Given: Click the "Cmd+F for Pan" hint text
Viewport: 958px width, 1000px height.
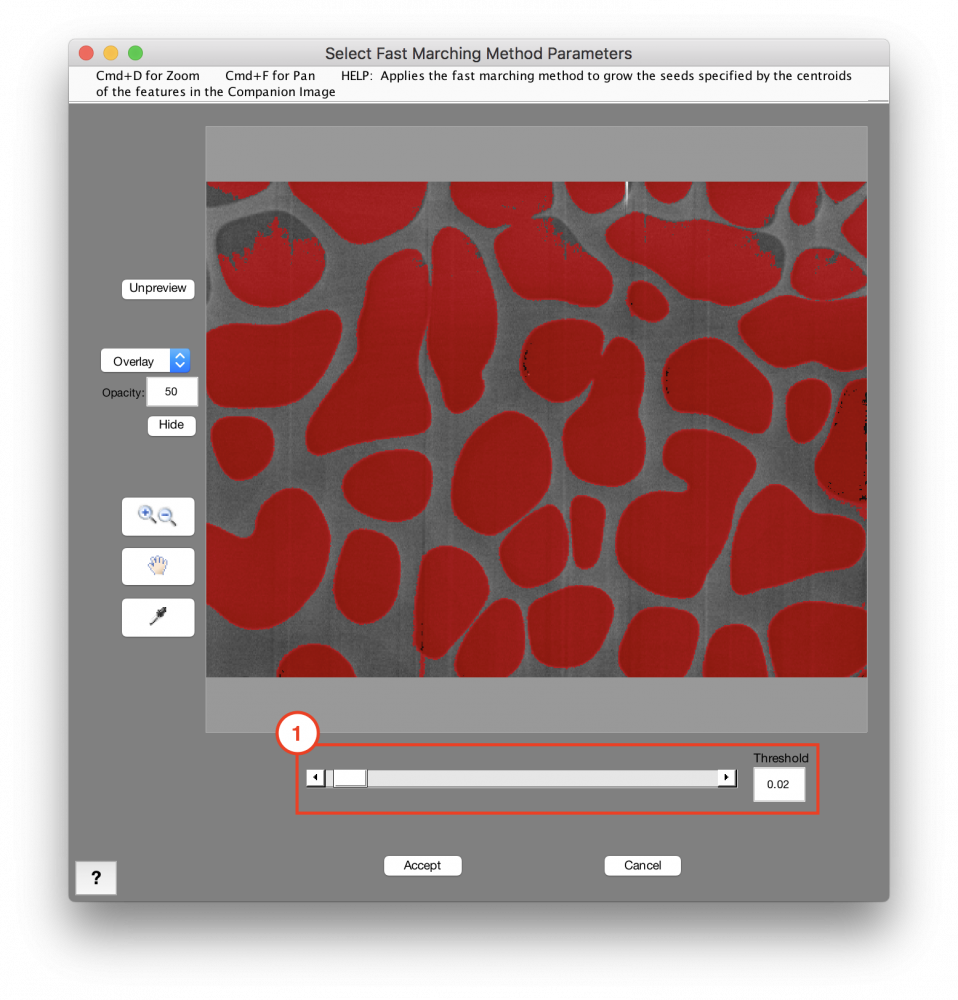Looking at the screenshot, I should (270, 76).
